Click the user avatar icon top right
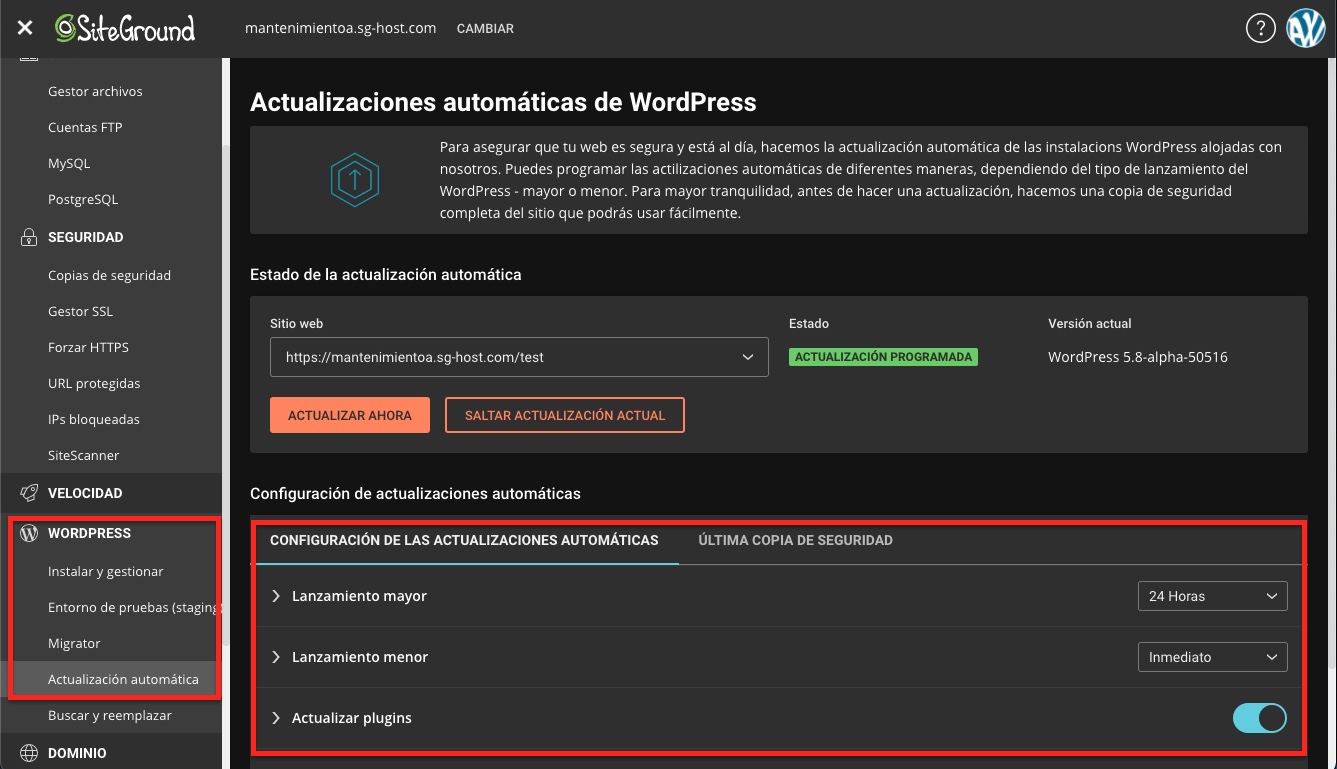 pos(1306,28)
